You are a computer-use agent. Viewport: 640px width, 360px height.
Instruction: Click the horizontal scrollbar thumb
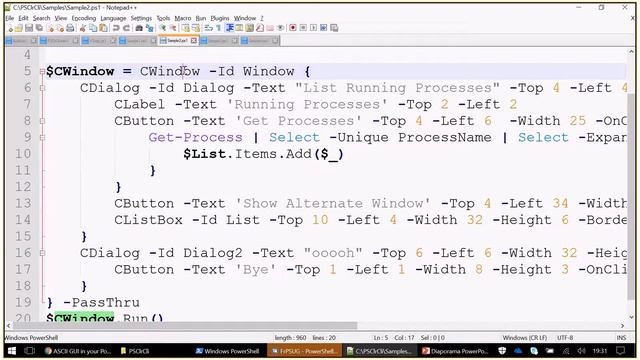coord(184,326)
